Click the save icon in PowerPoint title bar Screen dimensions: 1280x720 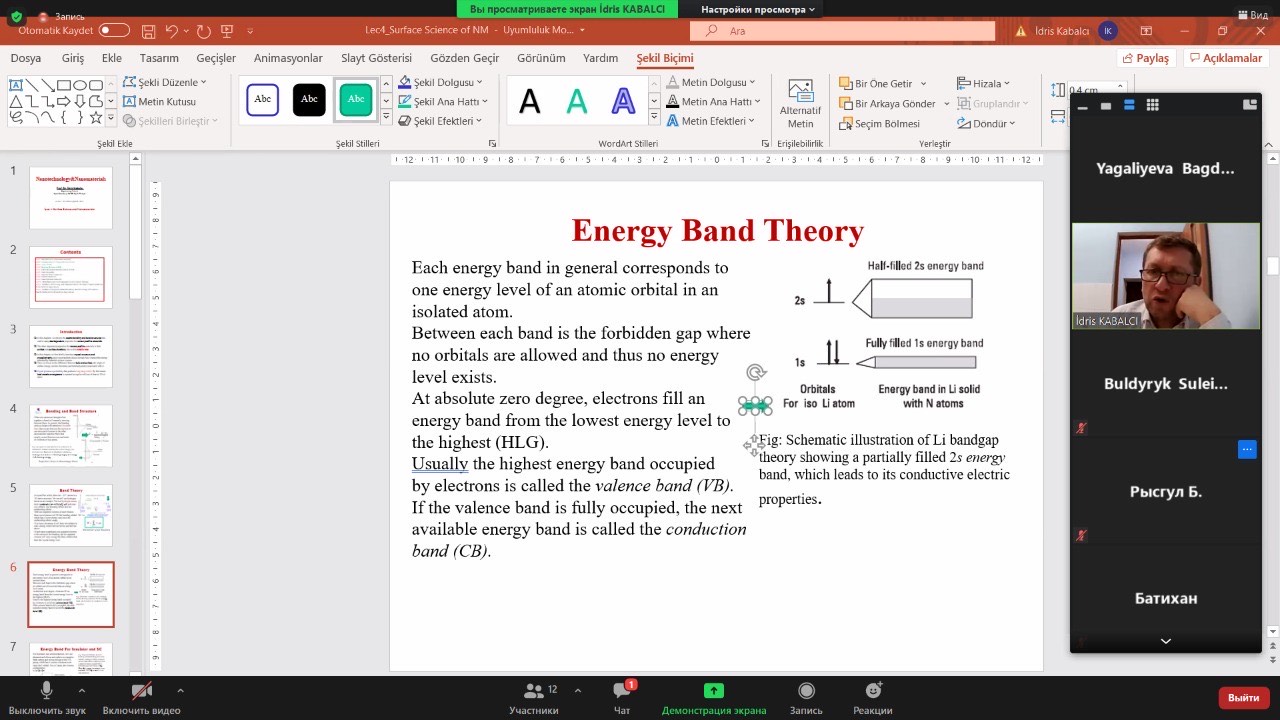148,31
